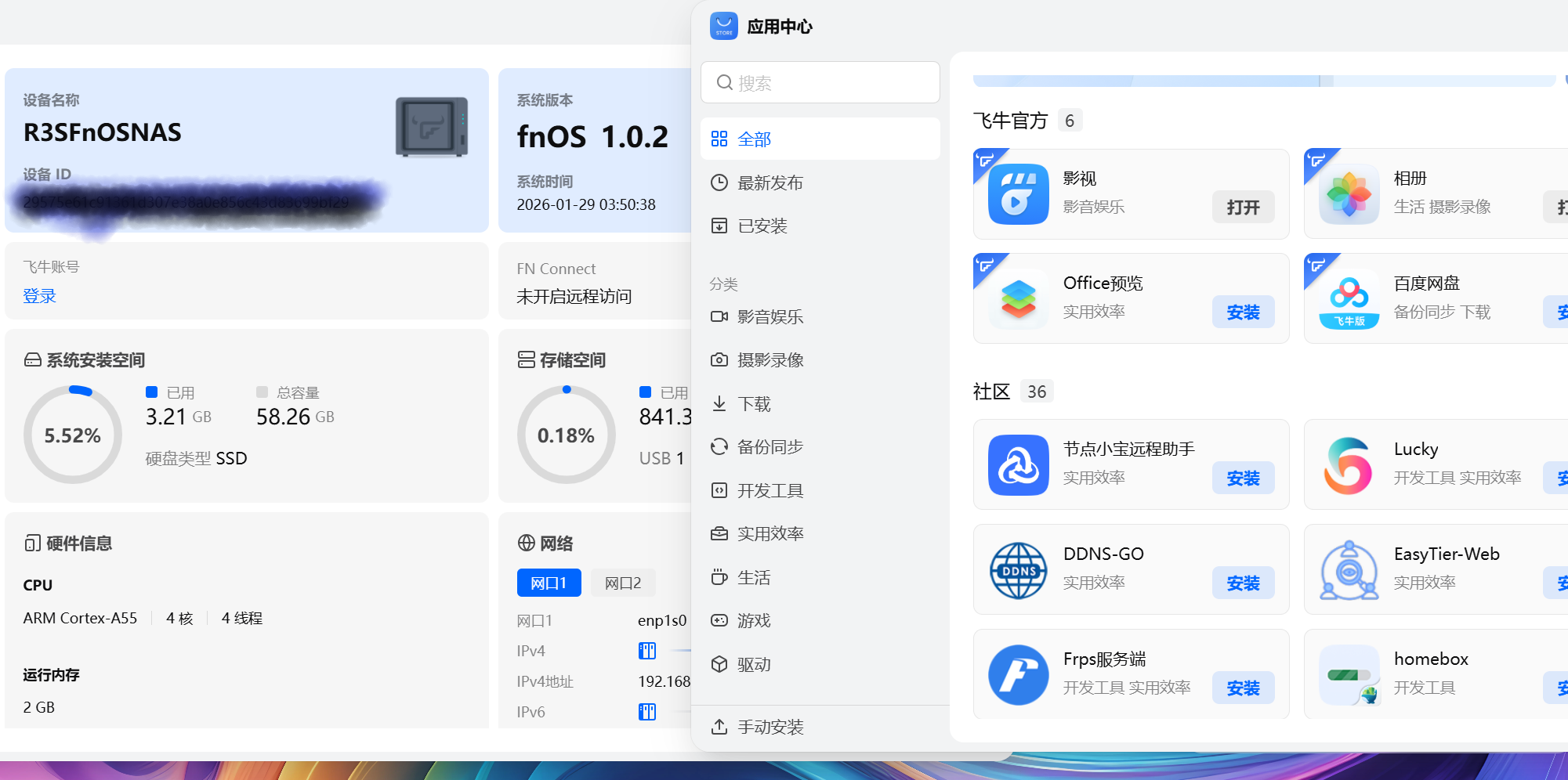Click the edit icon next to IPv4
This screenshot has width=1568, height=780.
coord(646,650)
